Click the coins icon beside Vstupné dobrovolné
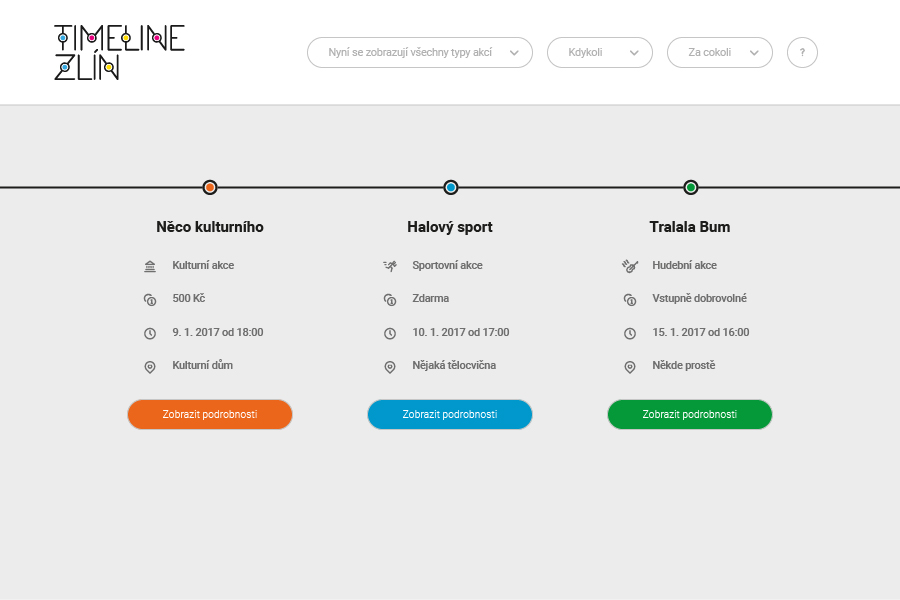900x600 pixels. point(630,299)
